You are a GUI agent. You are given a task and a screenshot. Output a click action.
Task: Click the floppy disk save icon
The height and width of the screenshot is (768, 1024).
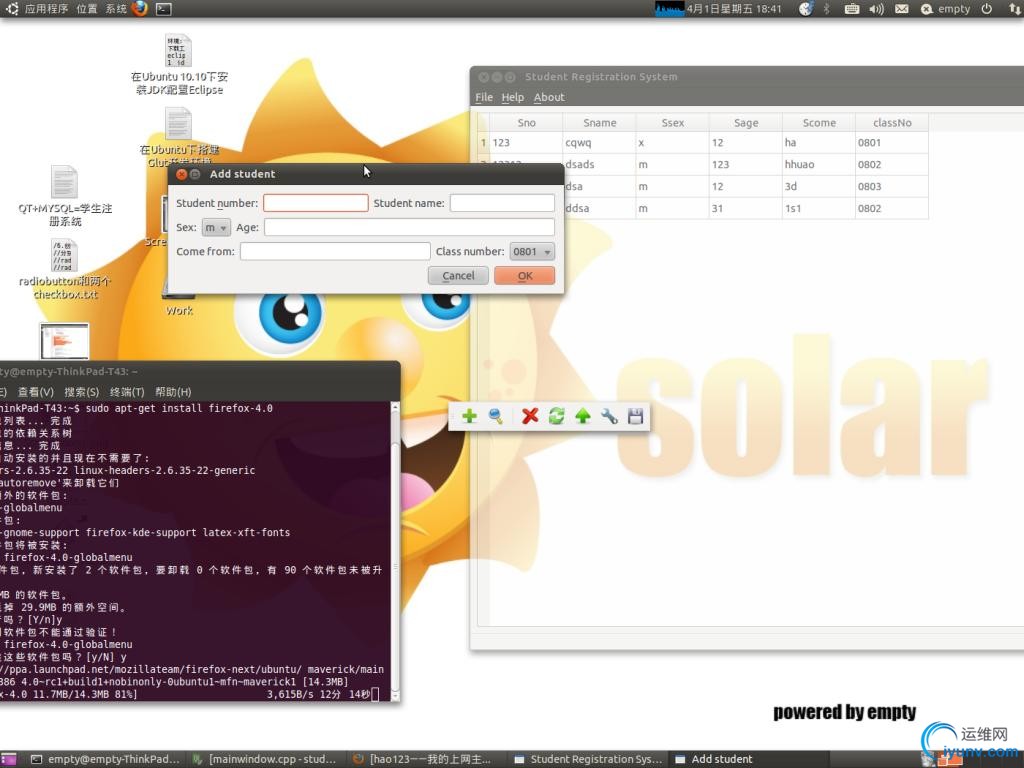point(635,416)
